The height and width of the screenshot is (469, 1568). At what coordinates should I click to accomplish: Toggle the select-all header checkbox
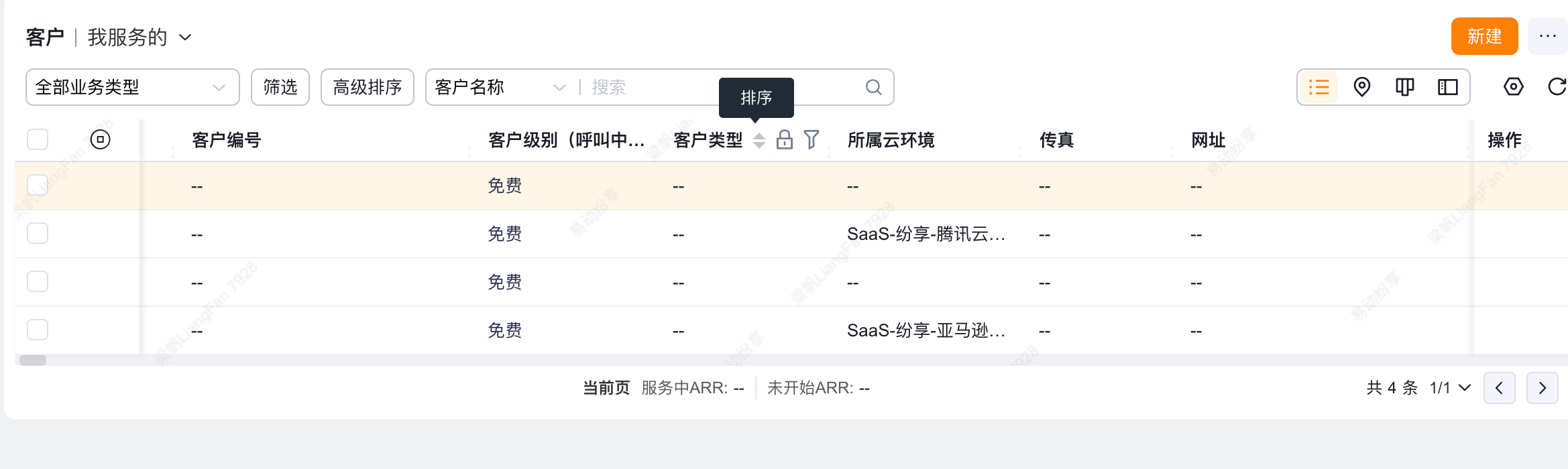pos(38,139)
